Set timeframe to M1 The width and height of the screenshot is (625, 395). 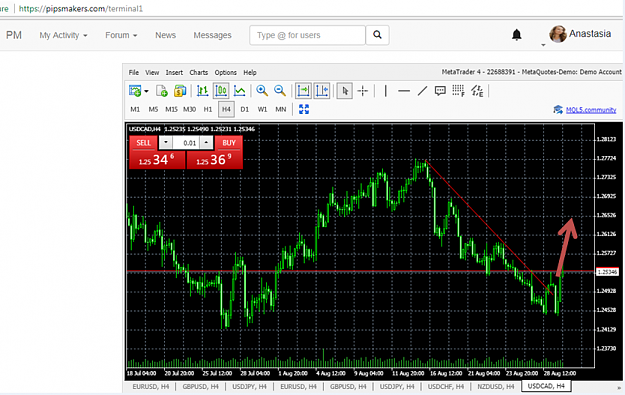pos(135,109)
